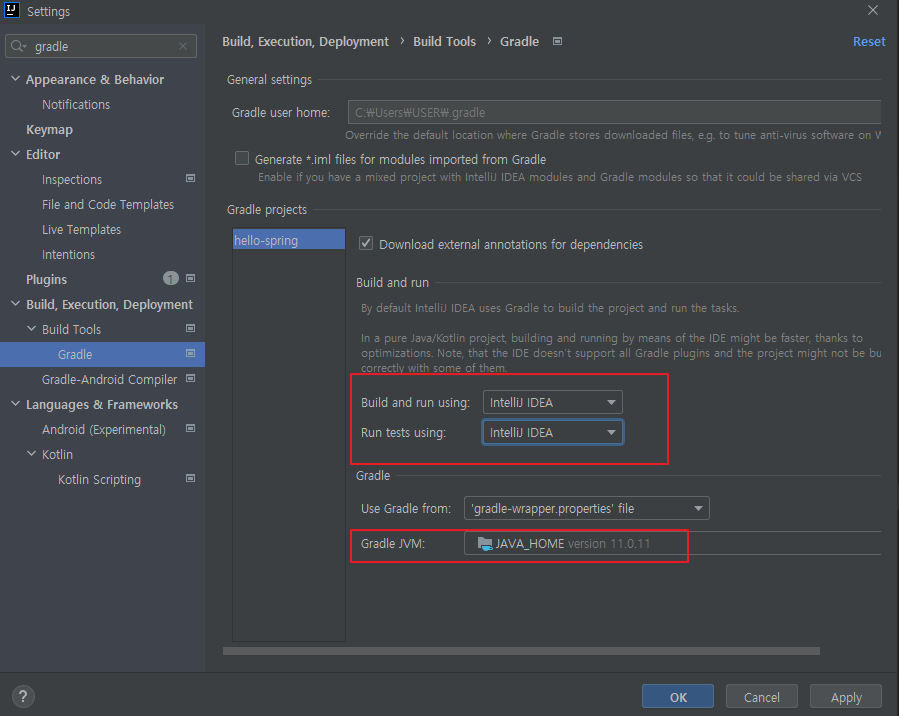The height and width of the screenshot is (716, 899).
Task: Open the Run tests using dropdown
Action: [553, 432]
